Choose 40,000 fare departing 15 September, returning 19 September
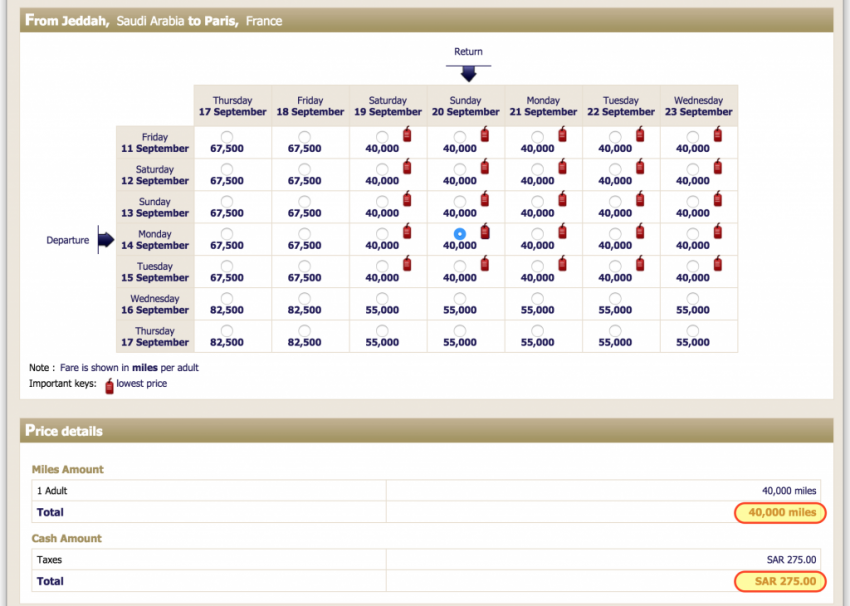Image resolution: width=850 pixels, height=606 pixels. [382, 266]
